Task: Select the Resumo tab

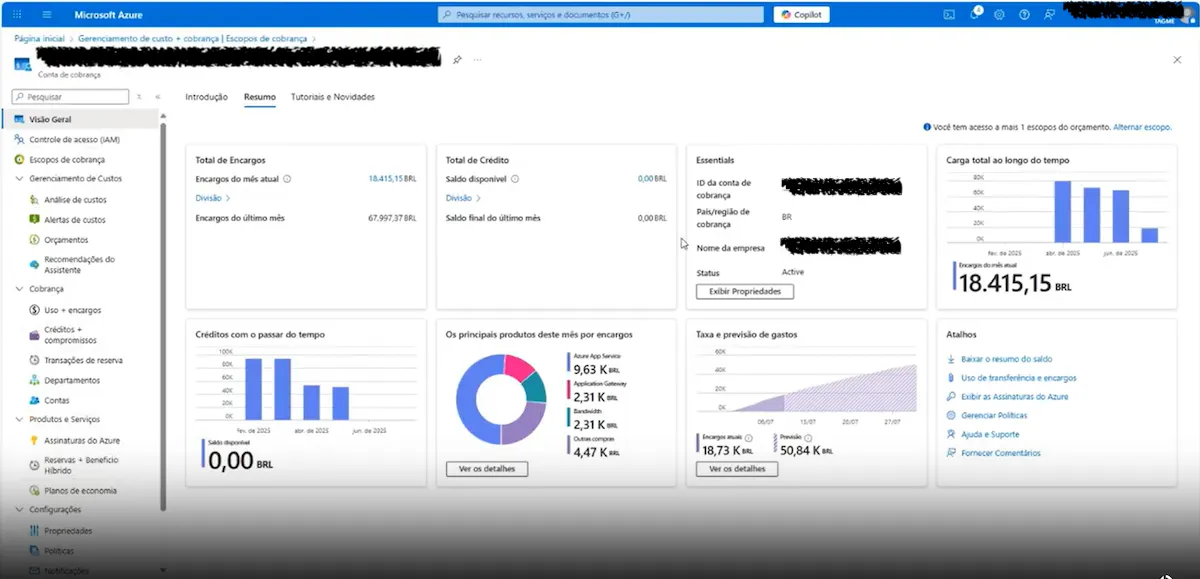Action: pyautogui.click(x=260, y=97)
